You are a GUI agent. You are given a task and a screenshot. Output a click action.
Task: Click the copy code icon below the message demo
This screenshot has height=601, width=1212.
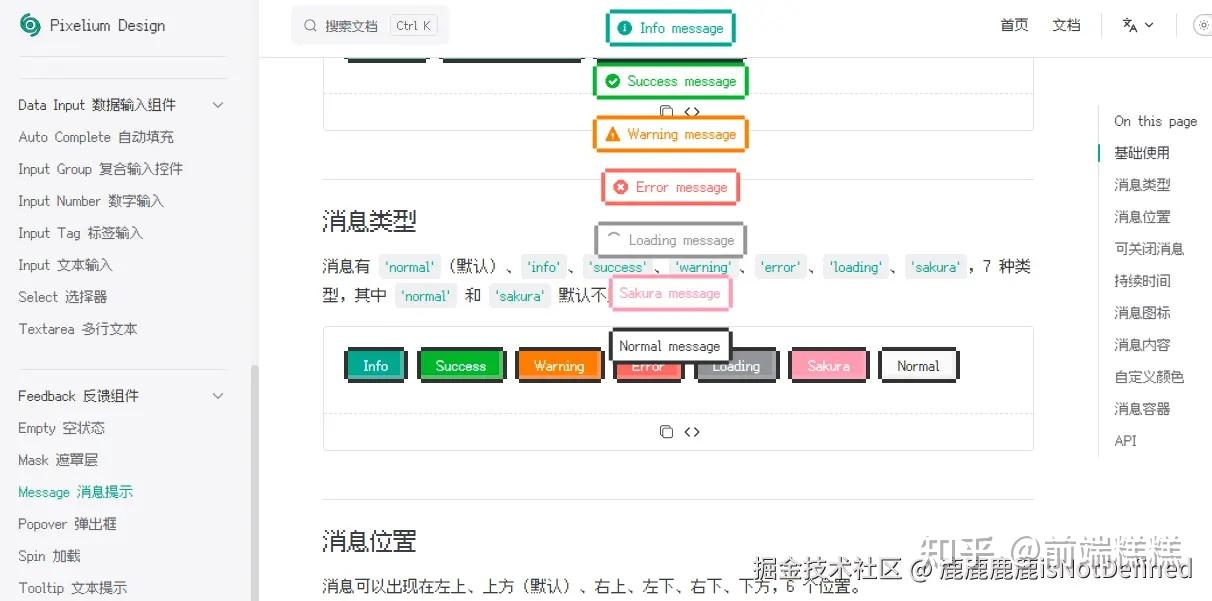pos(667,431)
